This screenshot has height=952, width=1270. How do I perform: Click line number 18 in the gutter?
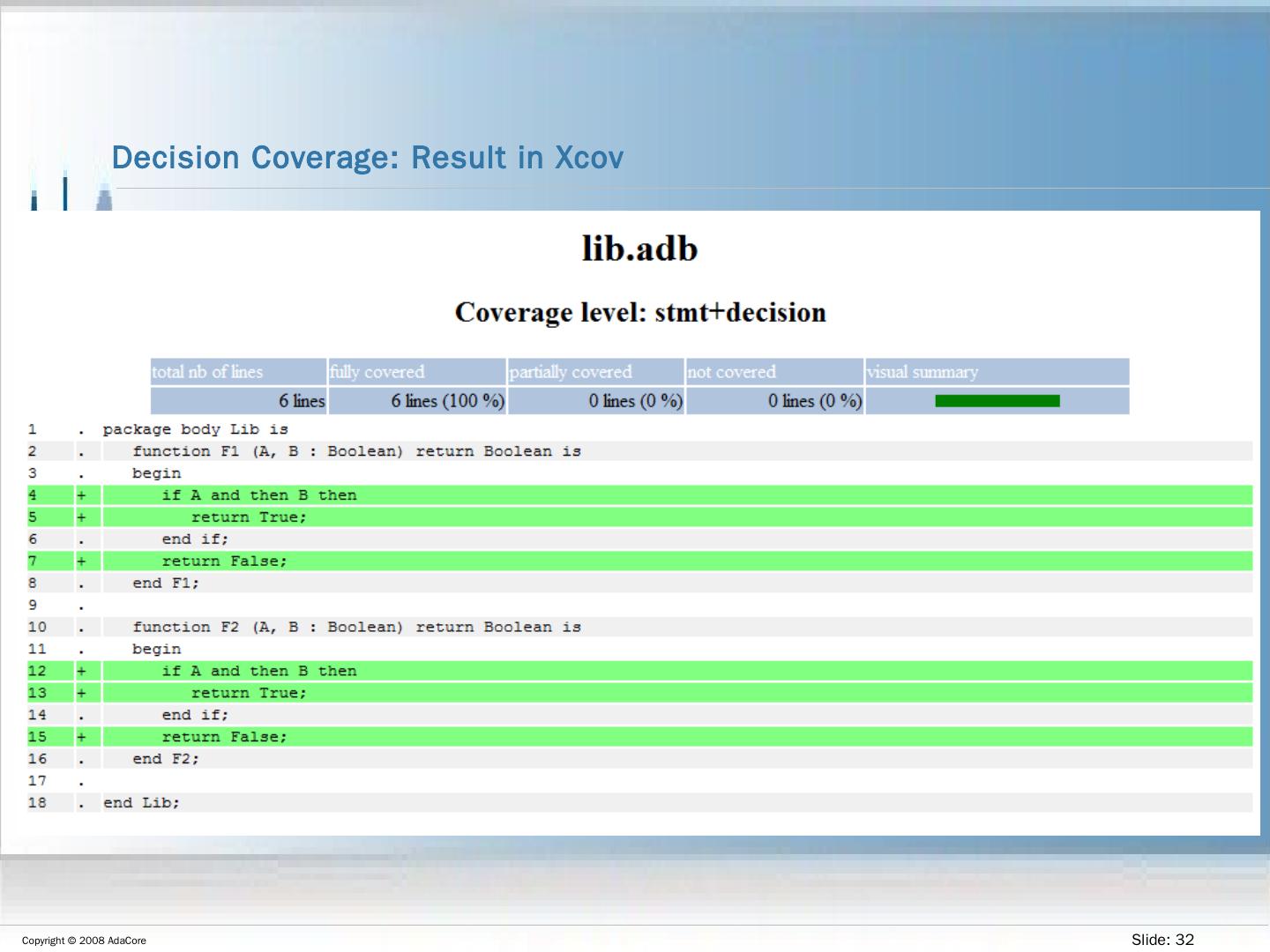37,803
